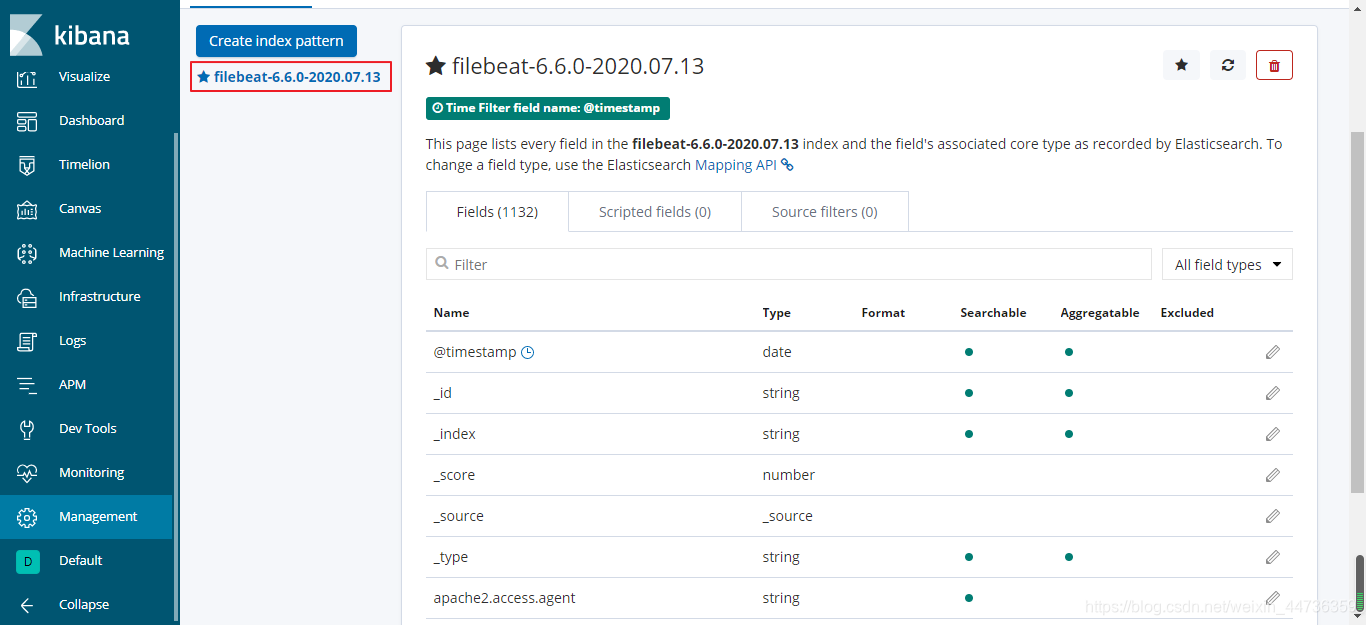Switch to the Fields (1132) tab
Screen dimensions: 1366x625
[x=497, y=212]
